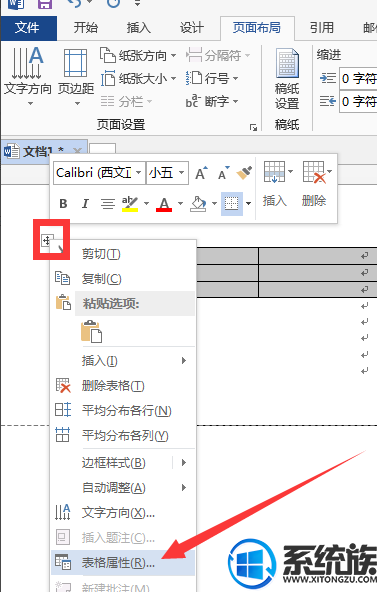Image resolution: width=377 pixels, height=592 pixels.
Task: Switch to the 插入 ribbon tab
Action: [138, 28]
